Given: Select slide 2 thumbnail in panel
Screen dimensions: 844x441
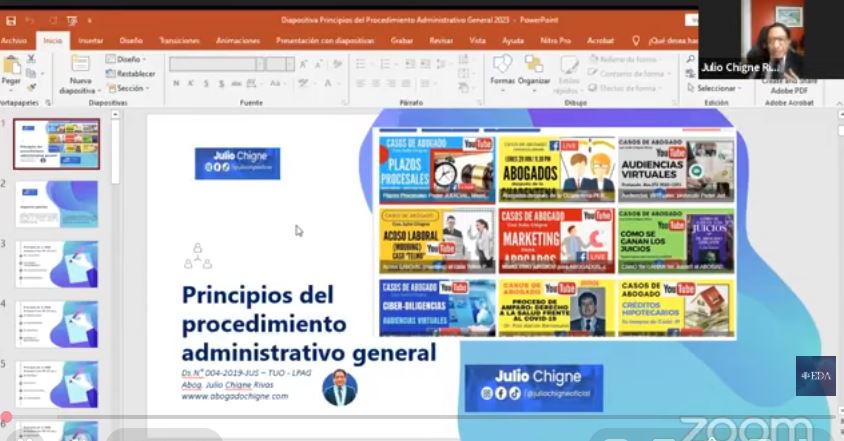Looking at the screenshot, I should point(57,204).
